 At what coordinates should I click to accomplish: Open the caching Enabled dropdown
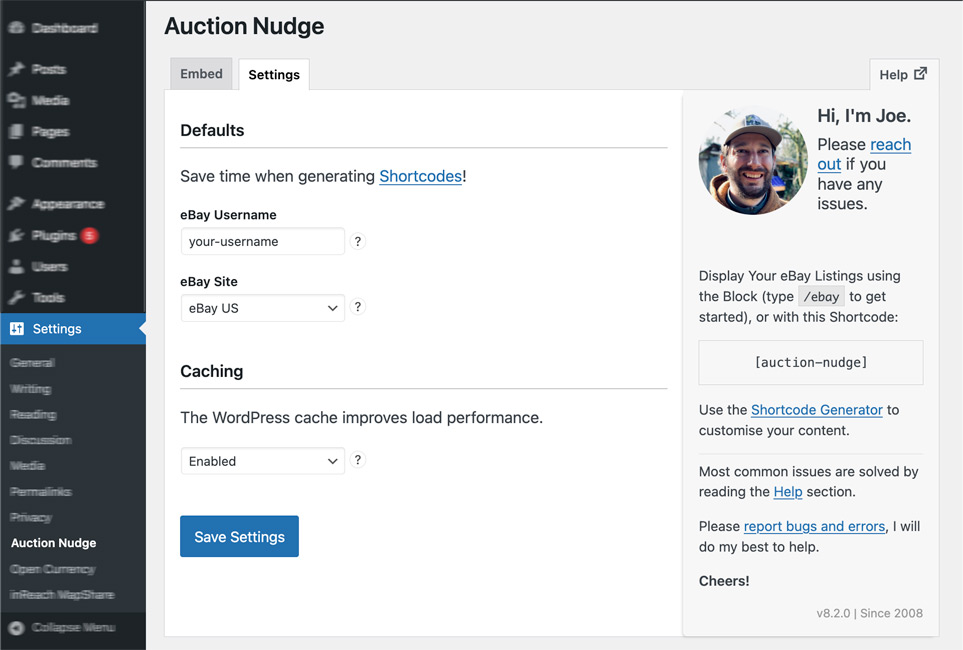(x=262, y=461)
